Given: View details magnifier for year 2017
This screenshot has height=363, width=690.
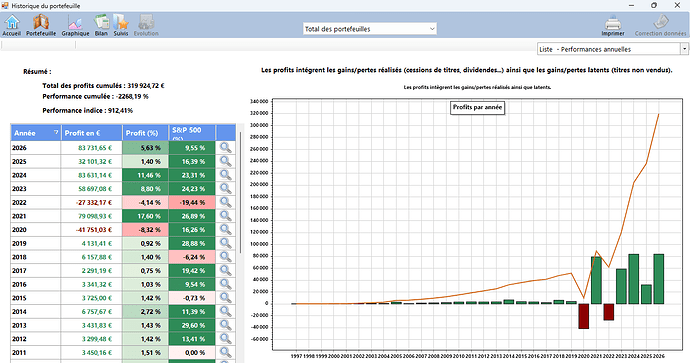Looking at the screenshot, I should (x=226, y=271).
